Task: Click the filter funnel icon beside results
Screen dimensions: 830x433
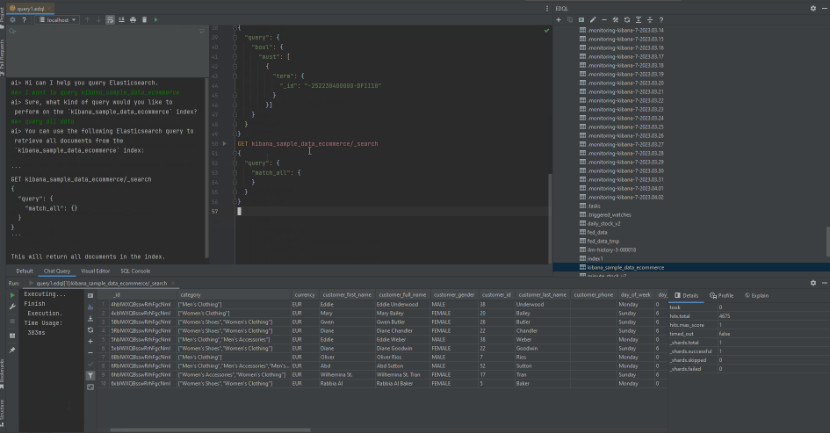Action: click(x=90, y=375)
